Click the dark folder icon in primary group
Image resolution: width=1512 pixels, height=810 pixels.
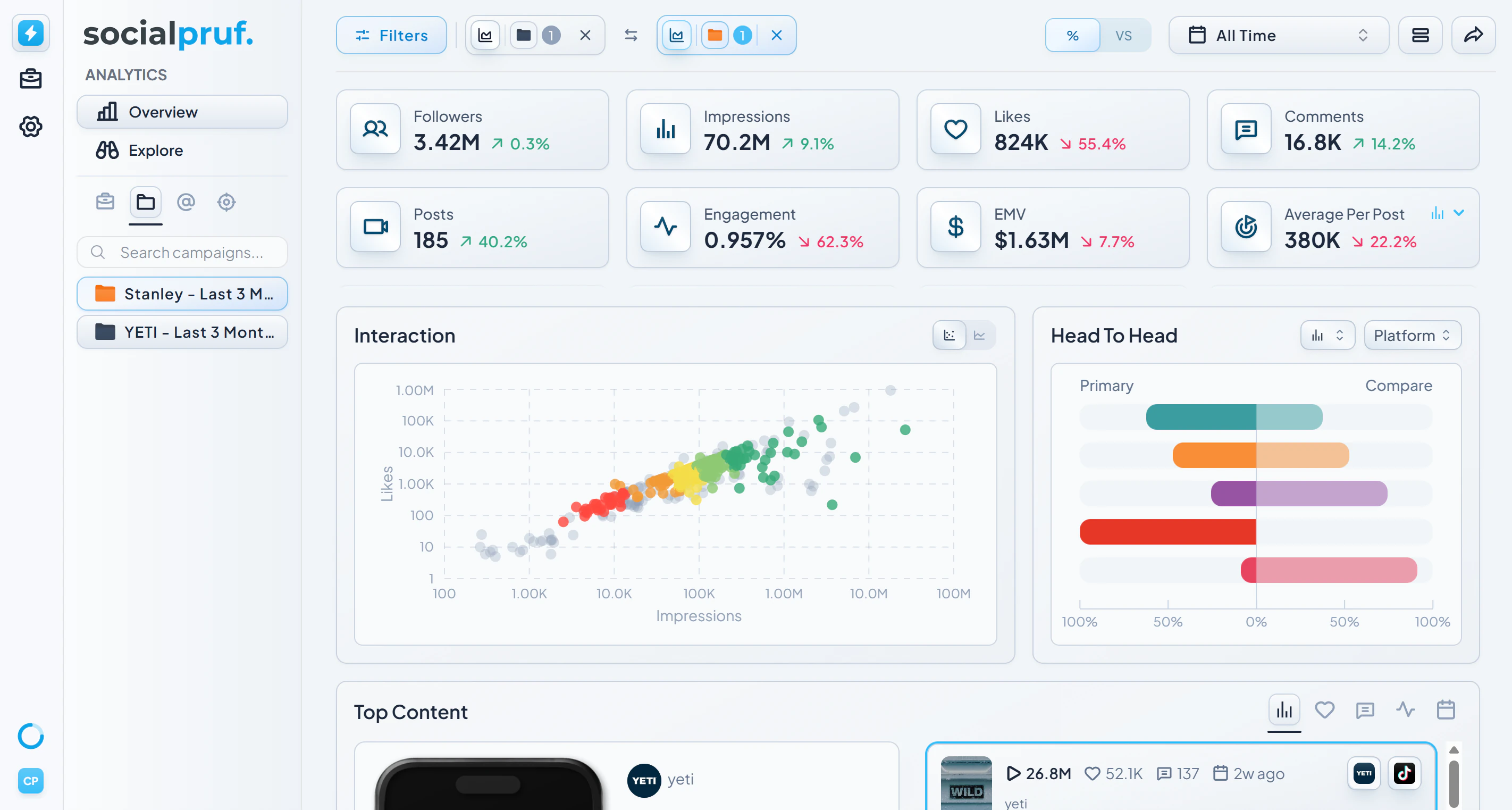524,35
